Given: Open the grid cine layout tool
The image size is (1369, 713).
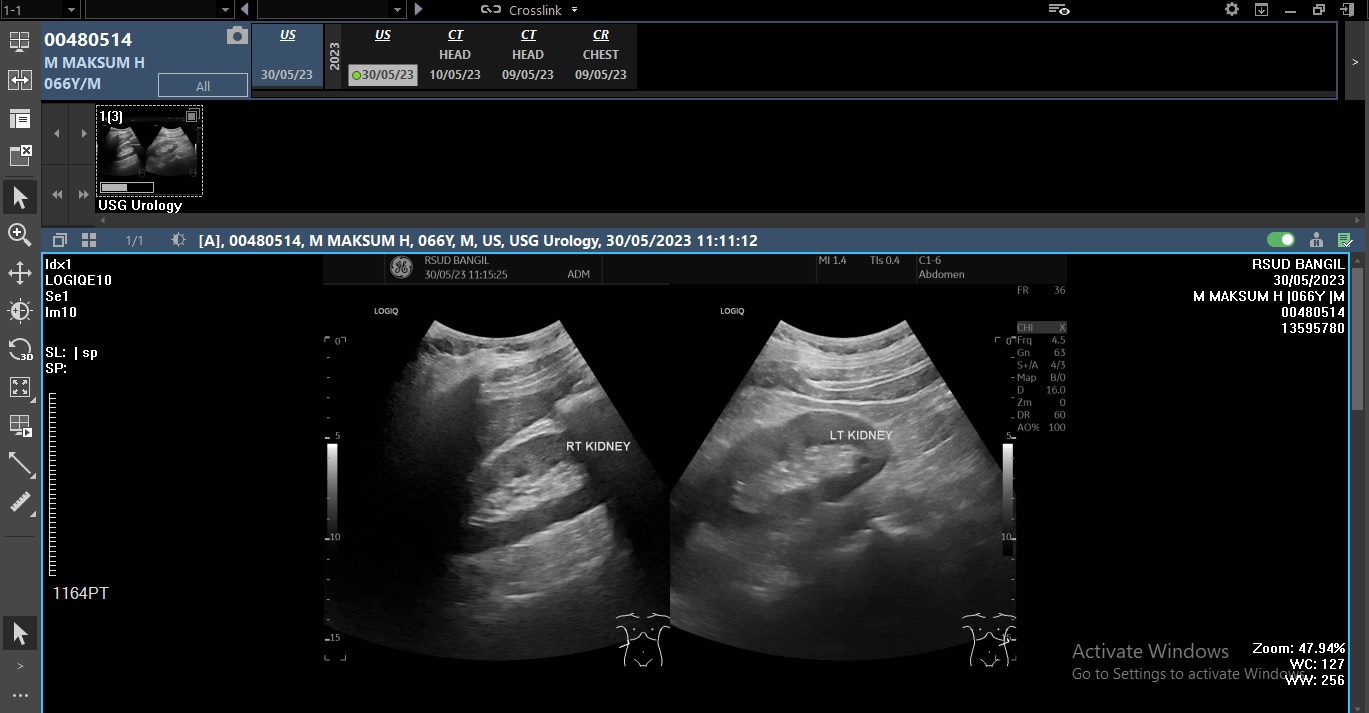Looking at the screenshot, I should (19, 425).
